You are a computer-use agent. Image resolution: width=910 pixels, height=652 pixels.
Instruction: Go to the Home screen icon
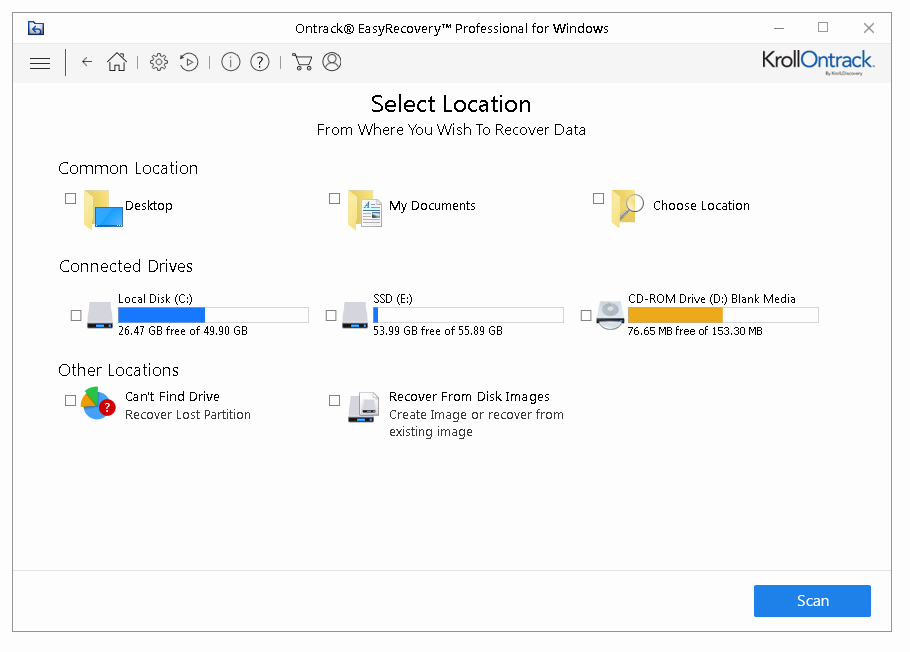coord(117,62)
